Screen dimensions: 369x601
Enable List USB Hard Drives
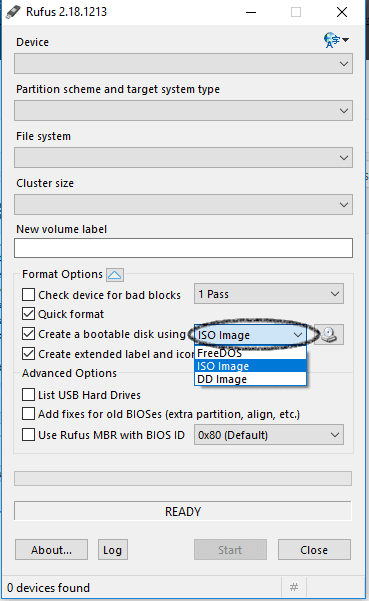point(28,394)
